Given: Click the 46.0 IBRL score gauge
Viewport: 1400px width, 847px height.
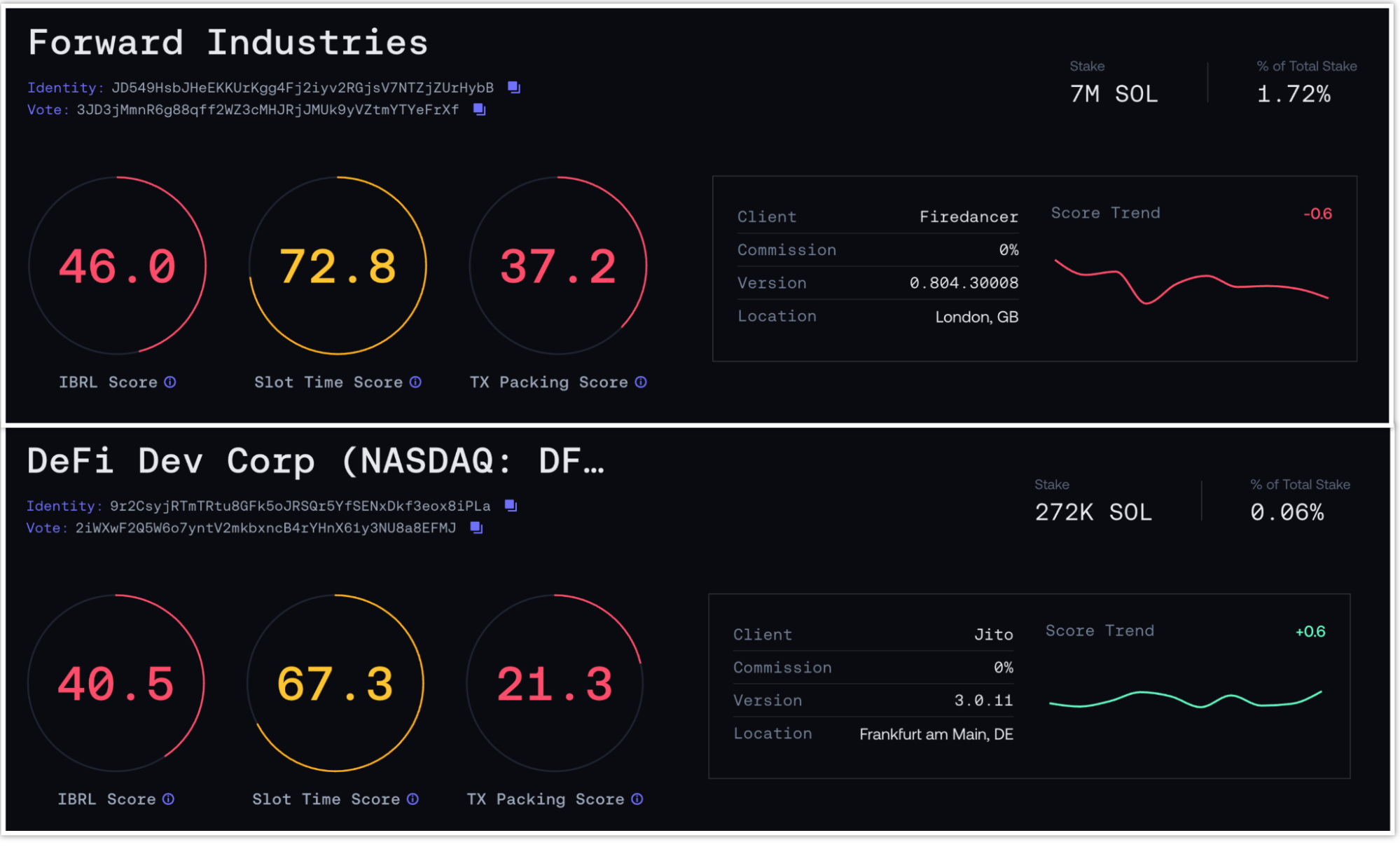Looking at the screenshot, I should point(117,266).
